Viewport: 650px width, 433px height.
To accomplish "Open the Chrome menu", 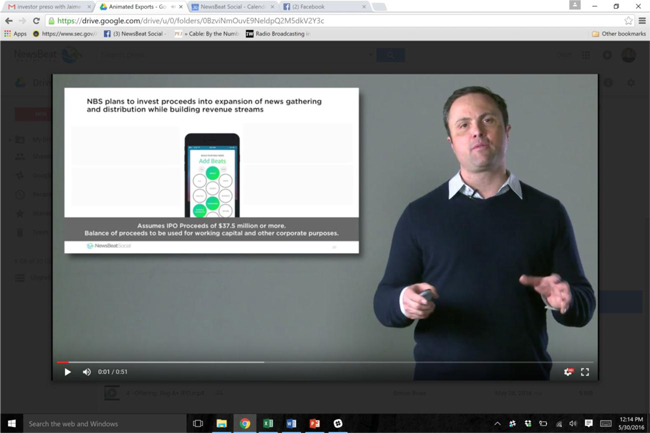I will 641,20.
